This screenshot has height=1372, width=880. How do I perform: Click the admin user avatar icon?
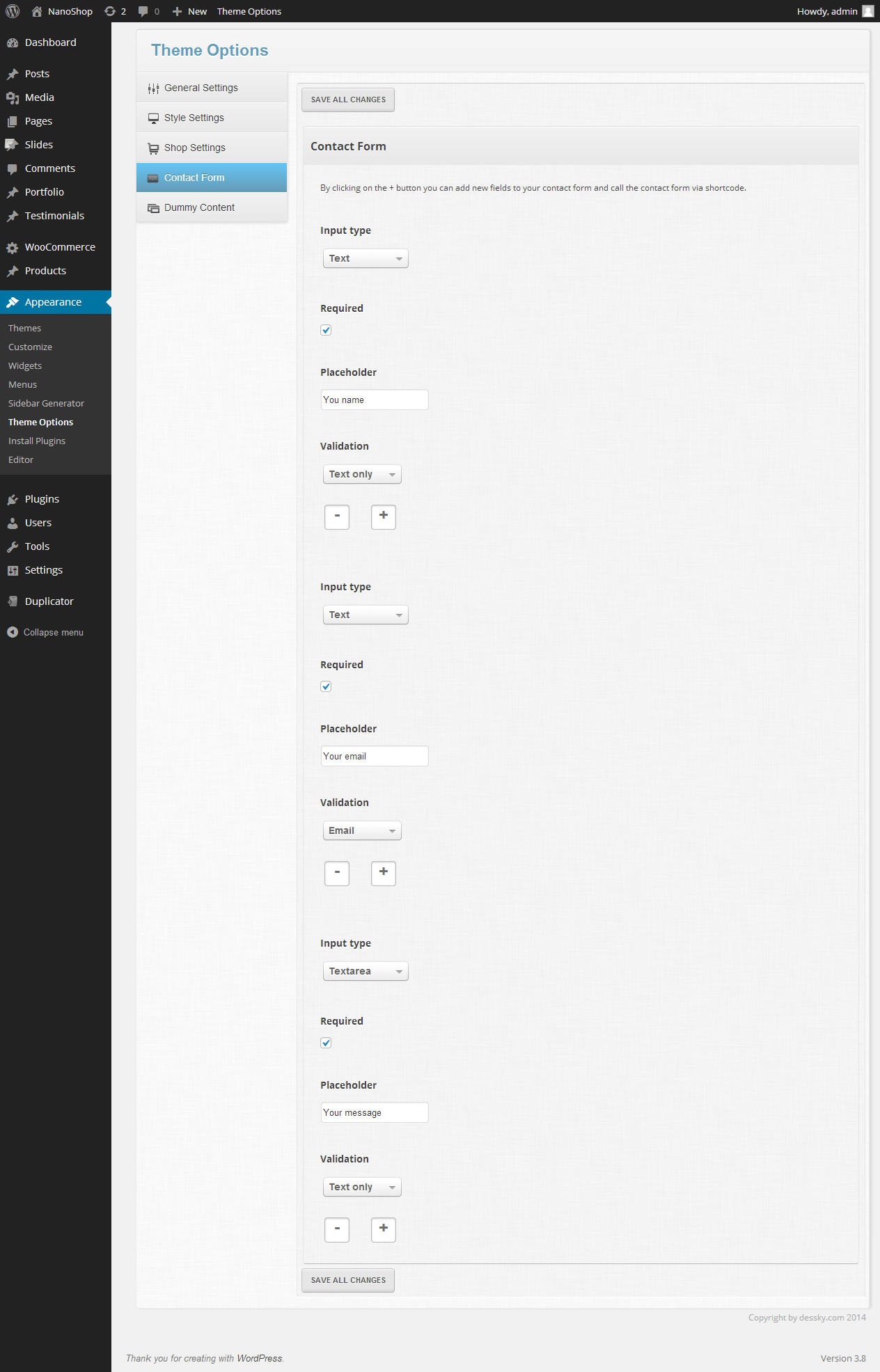point(867,11)
